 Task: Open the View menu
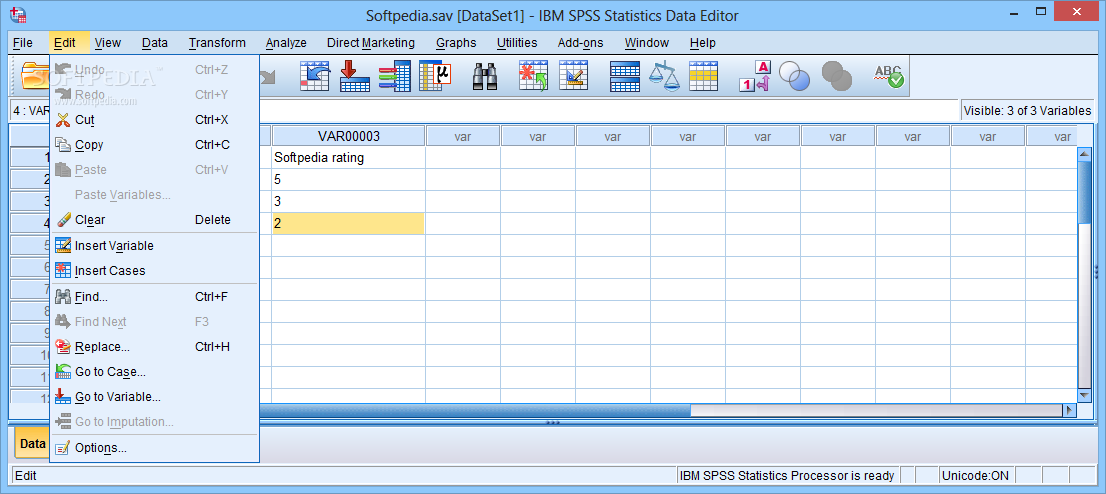point(108,43)
